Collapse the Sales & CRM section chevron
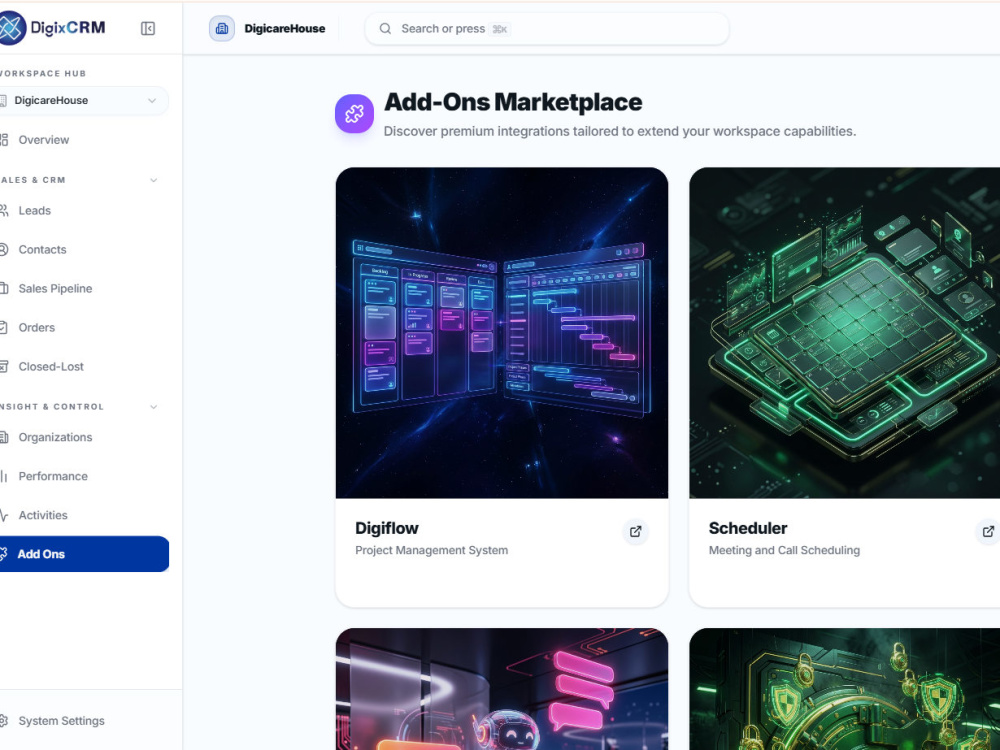The image size is (1000, 750). click(153, 180)
